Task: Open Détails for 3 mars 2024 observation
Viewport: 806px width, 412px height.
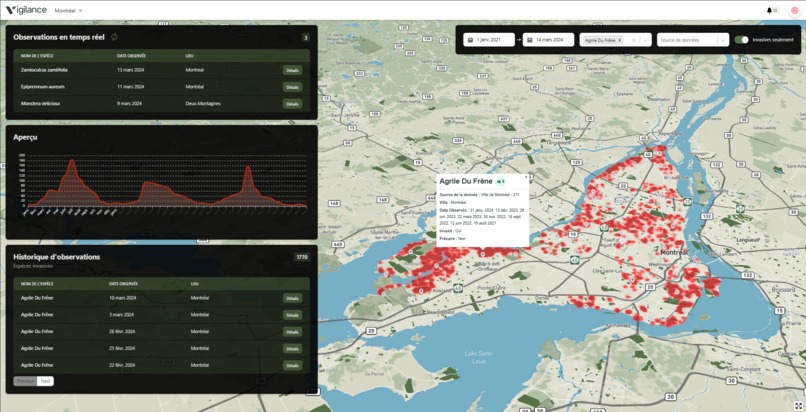Action: coord(292,315)
